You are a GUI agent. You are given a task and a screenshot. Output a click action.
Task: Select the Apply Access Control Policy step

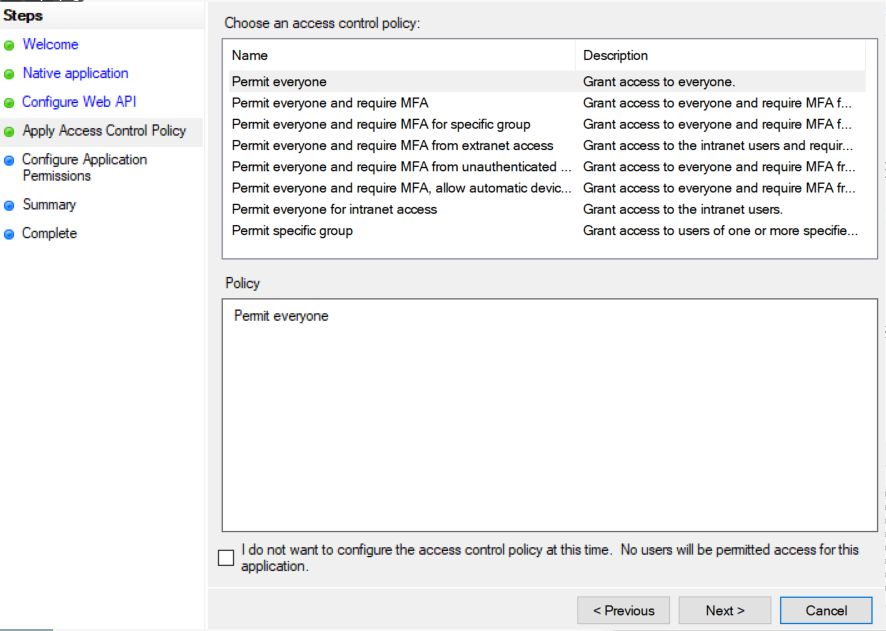click(104, 131)
